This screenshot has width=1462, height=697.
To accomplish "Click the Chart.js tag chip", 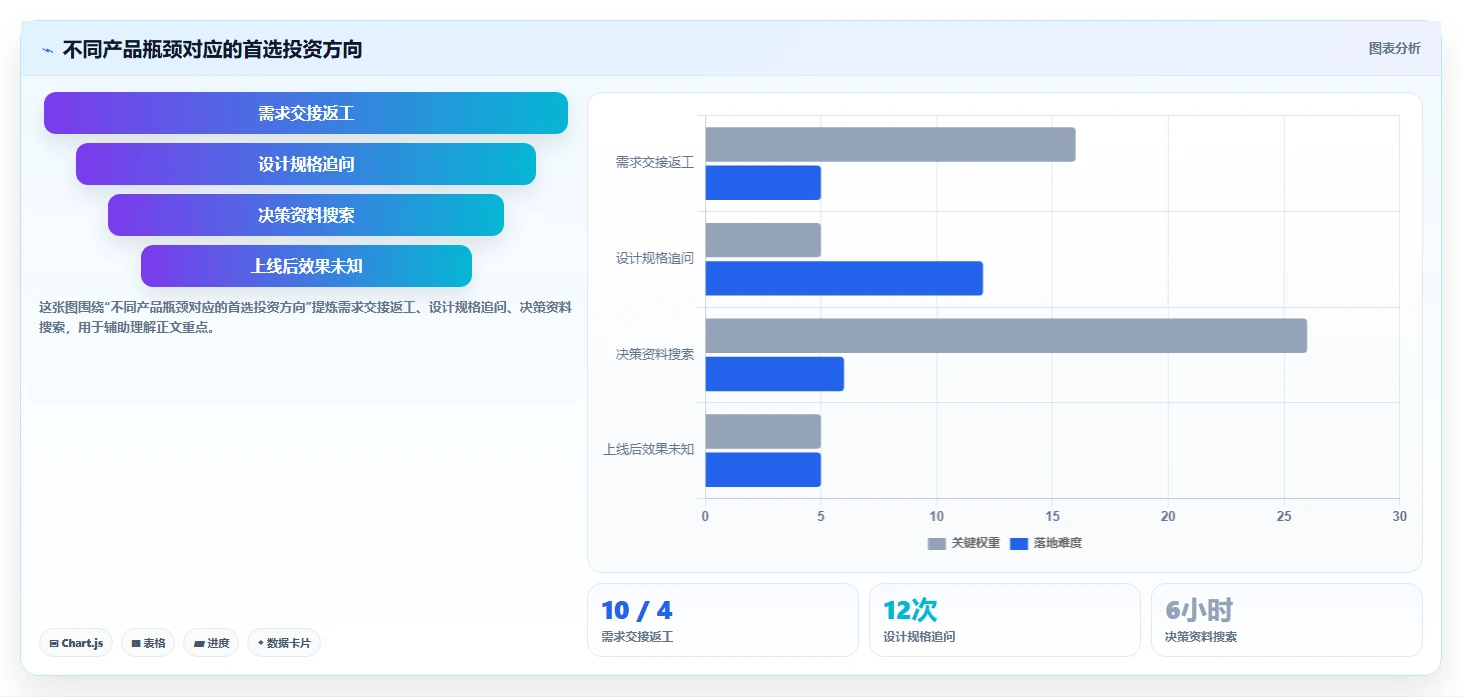I will point(76,643).
